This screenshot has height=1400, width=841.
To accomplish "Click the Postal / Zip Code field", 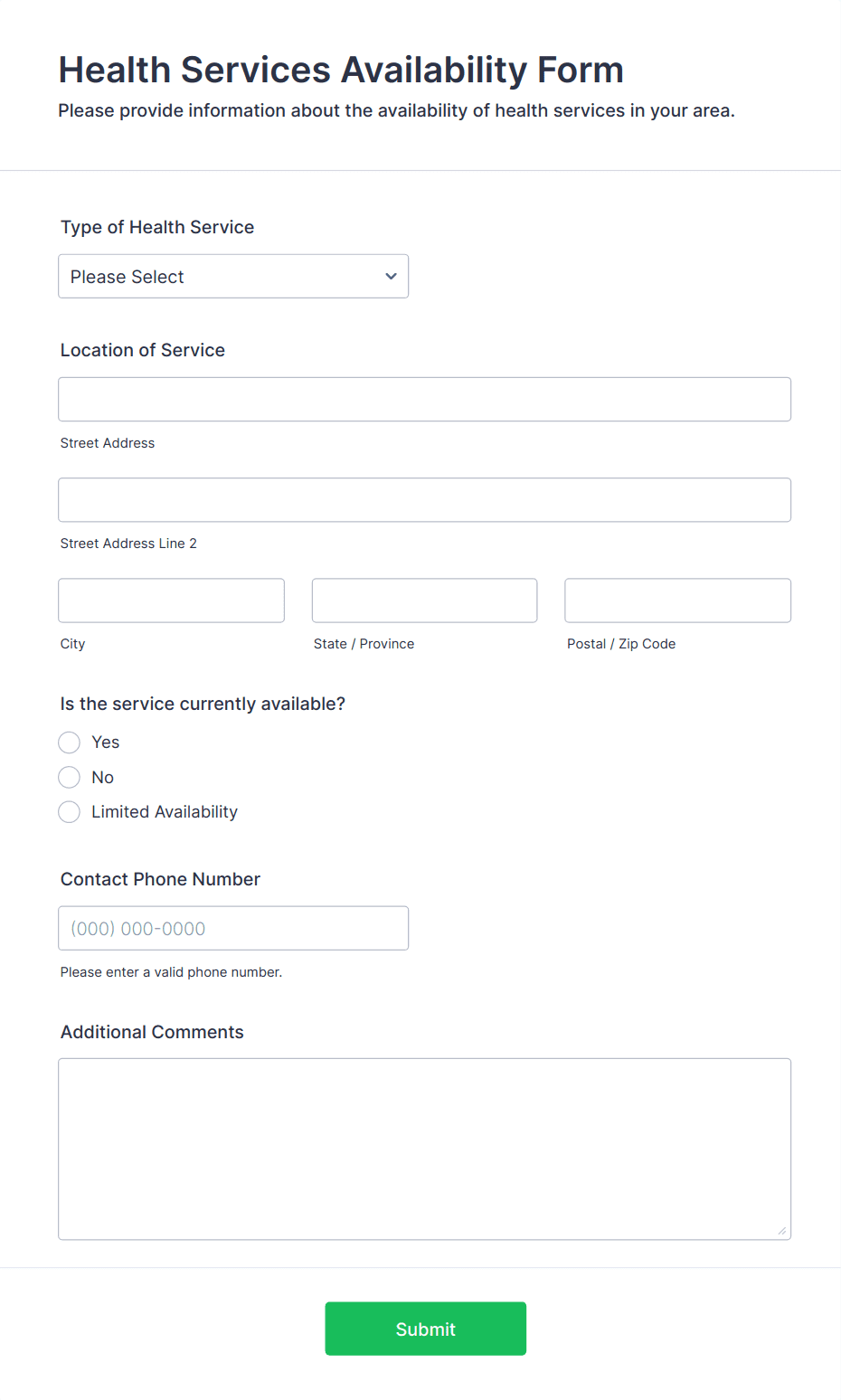I will tap(676, 600).
